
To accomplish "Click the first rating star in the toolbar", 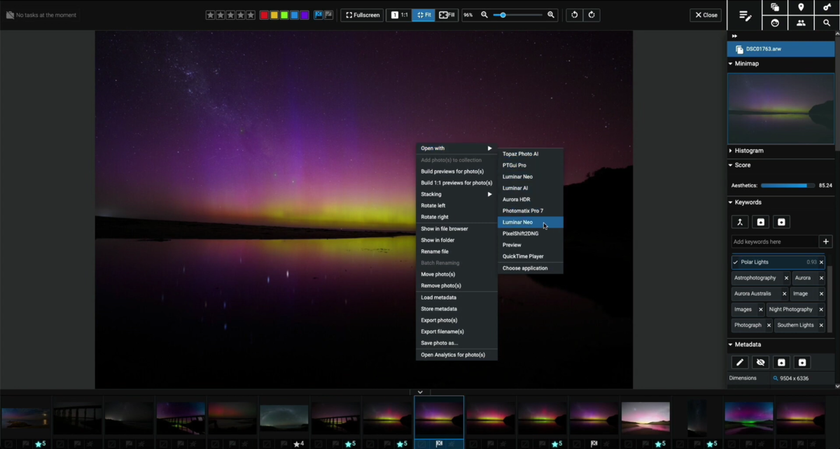I will 211,15.
